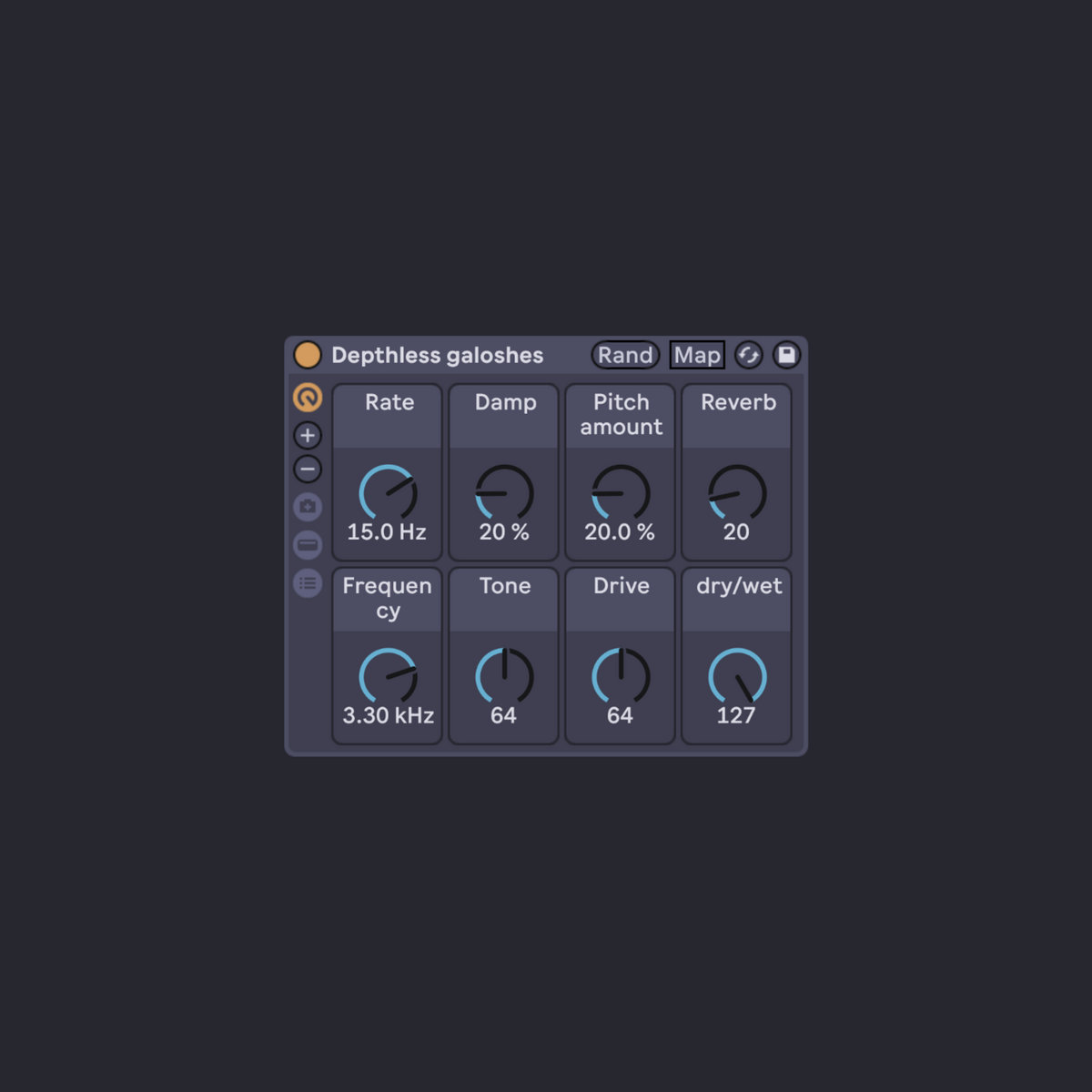Remove a macro with the minus icon
This screenshot has height=1092, width=1092.
click(x=308, y=470)
